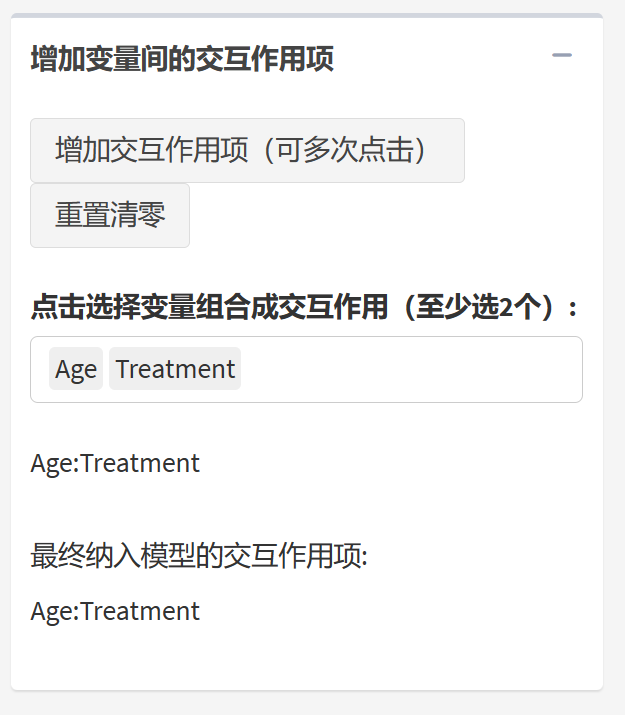The width and height of the screenshot is (625, 715).
Task: Click the 增加交互作用项（可多次点击） button
Action: (247, 151)
